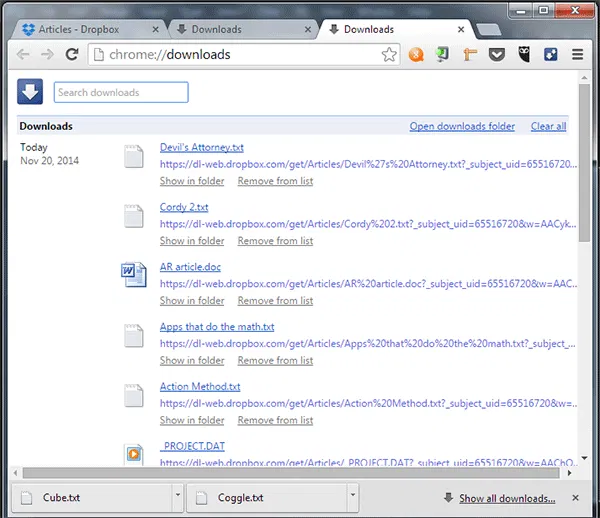The width and height of the screenshot is (600, 518).
Task: Expand the Coggle.txt download options arrow
Action: [x=352, y=497]
